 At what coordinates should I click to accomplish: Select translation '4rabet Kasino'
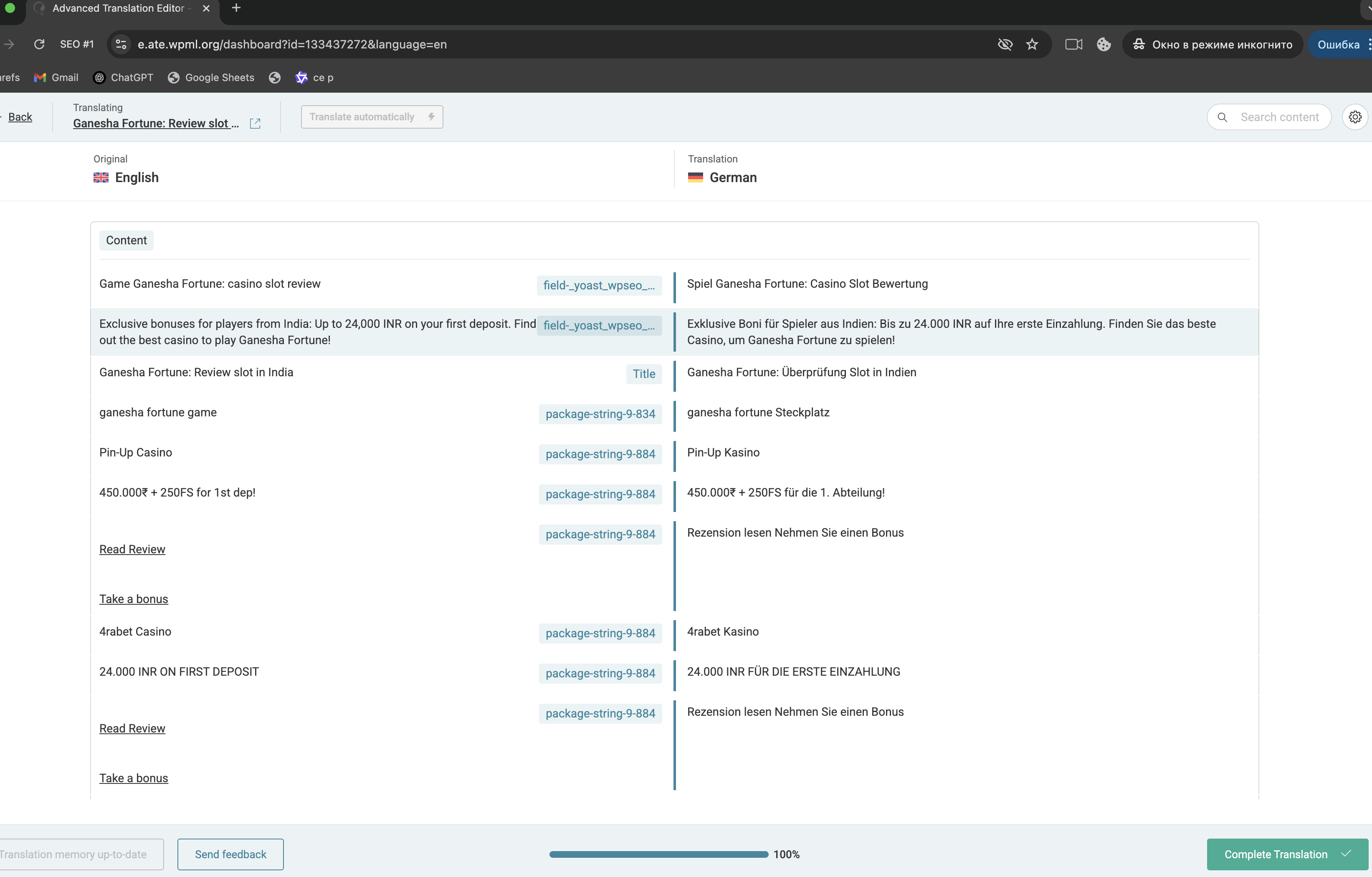723,631
